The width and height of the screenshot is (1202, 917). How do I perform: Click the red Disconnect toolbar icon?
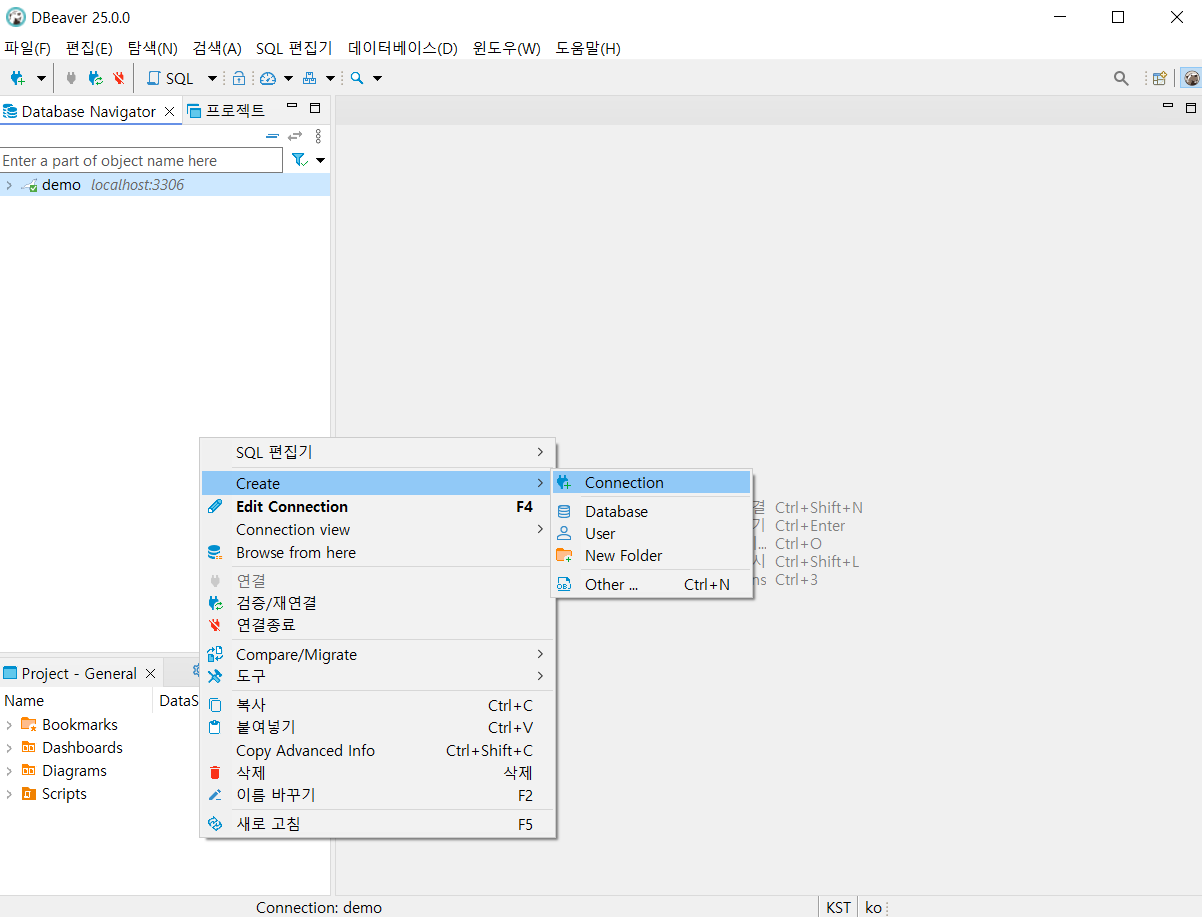(119, 78)
